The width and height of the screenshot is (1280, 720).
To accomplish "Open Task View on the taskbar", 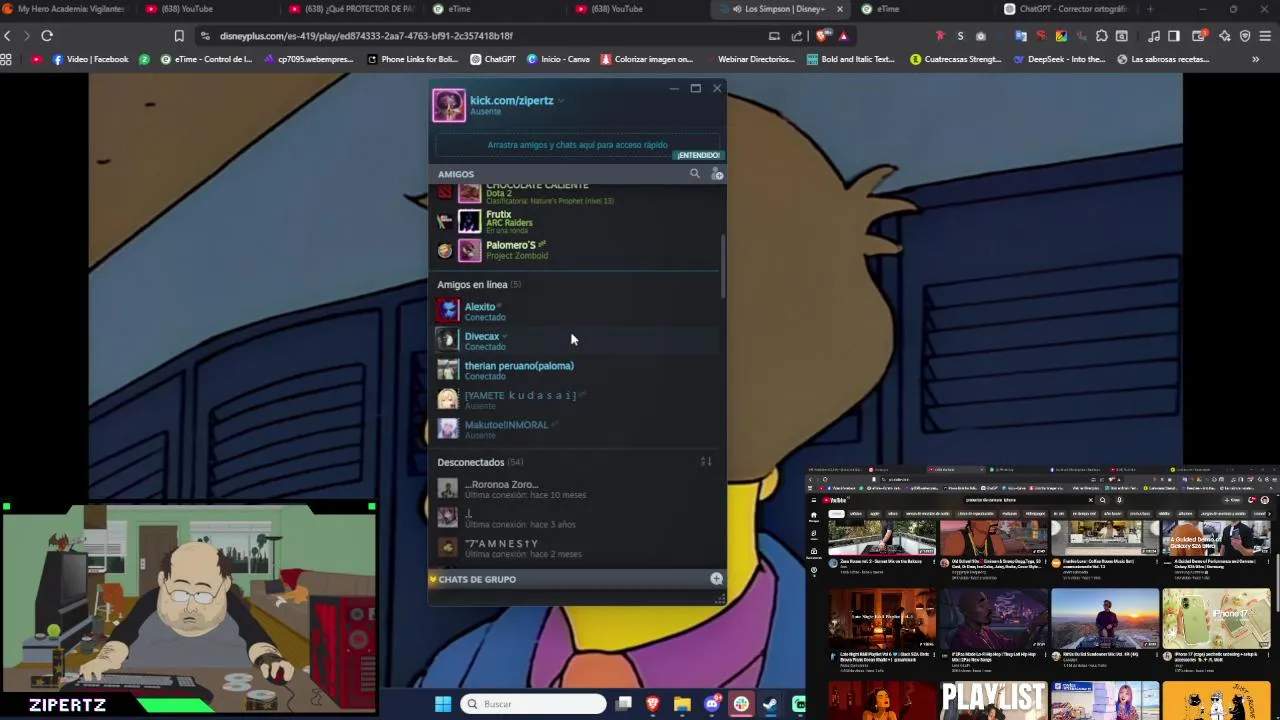I will (x=624, y=704).
